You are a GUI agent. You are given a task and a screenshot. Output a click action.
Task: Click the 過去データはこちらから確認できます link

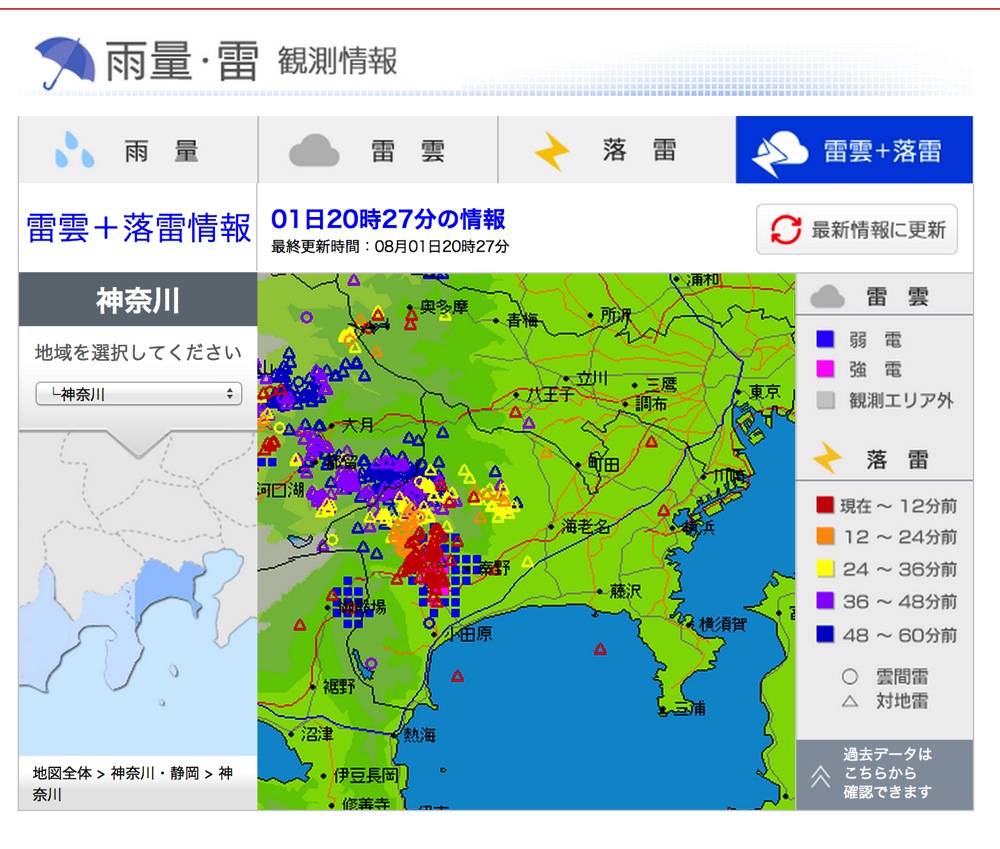click(886, 774)
